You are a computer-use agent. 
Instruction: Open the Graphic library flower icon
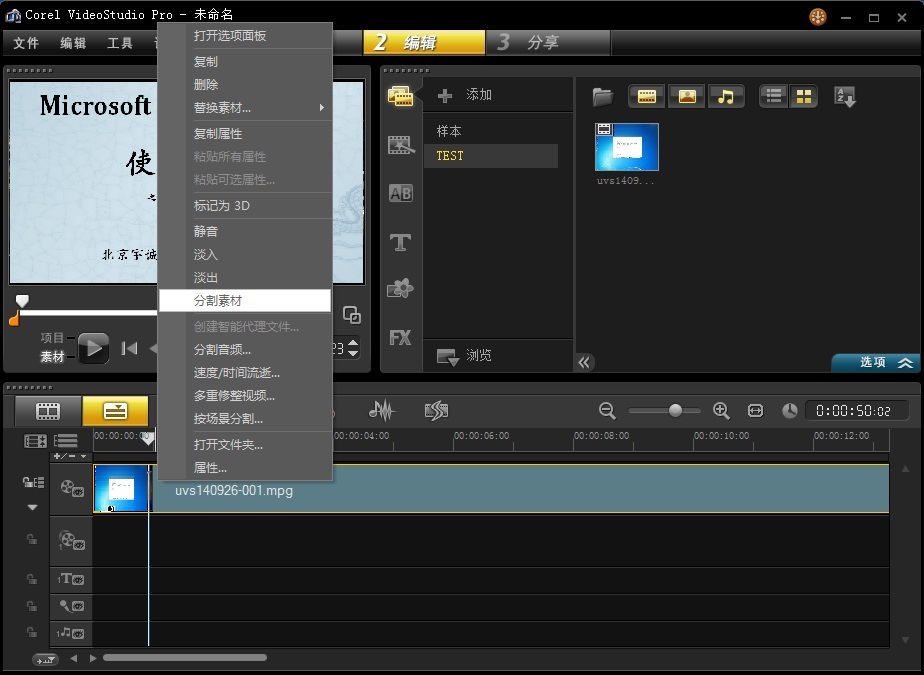click(401, 289)
